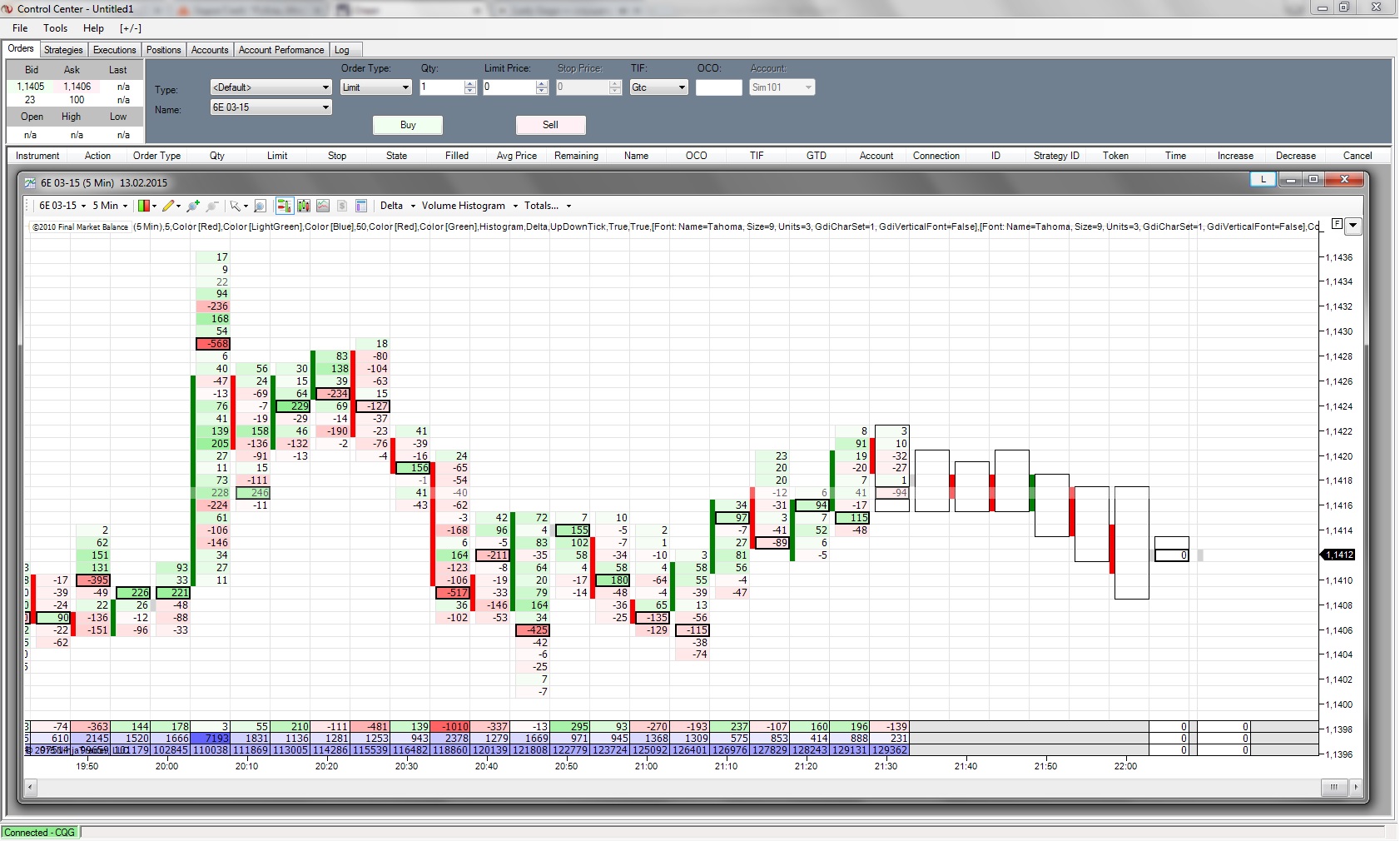Expand the 5 Min interval selector
The height and width of the screenshot is (841, 1400).
110,206
